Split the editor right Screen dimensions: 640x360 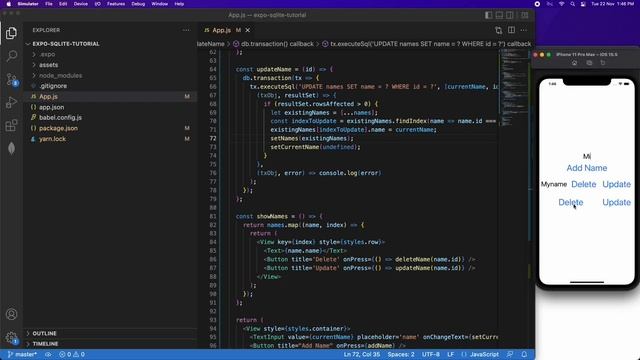pos(511,30)
